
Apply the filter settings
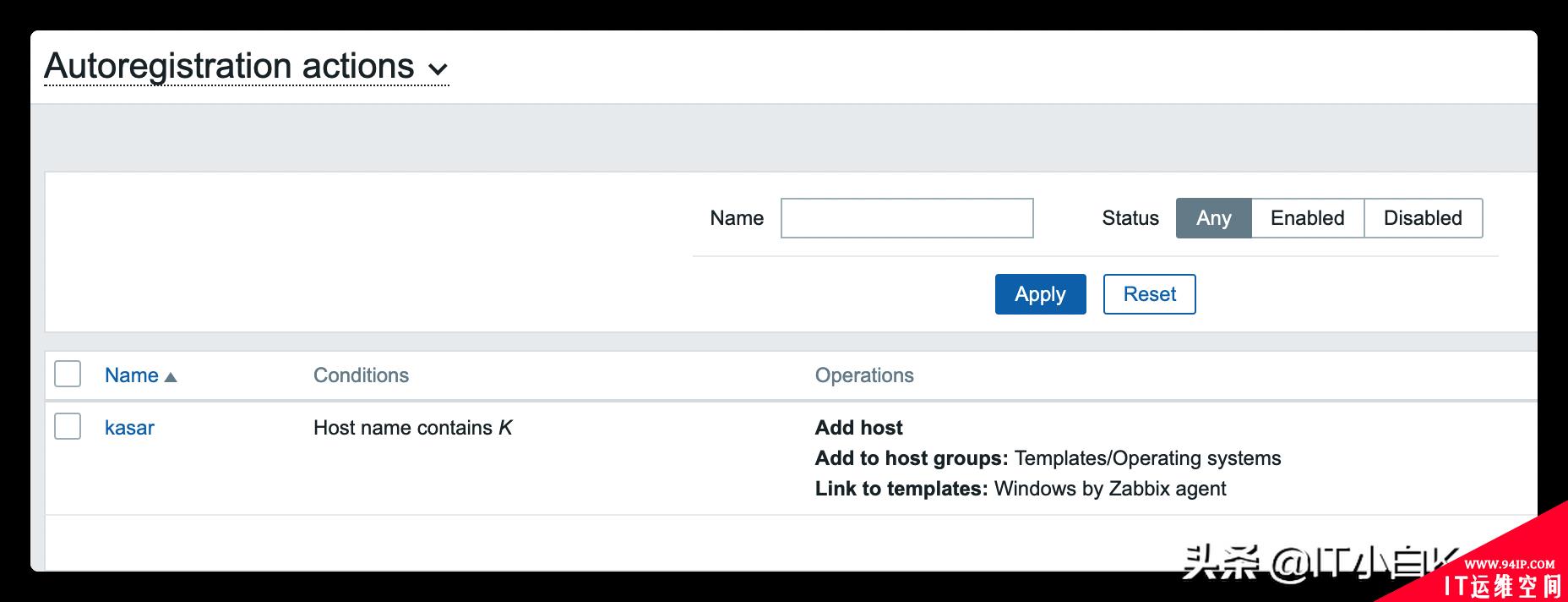coord(1040,294)
